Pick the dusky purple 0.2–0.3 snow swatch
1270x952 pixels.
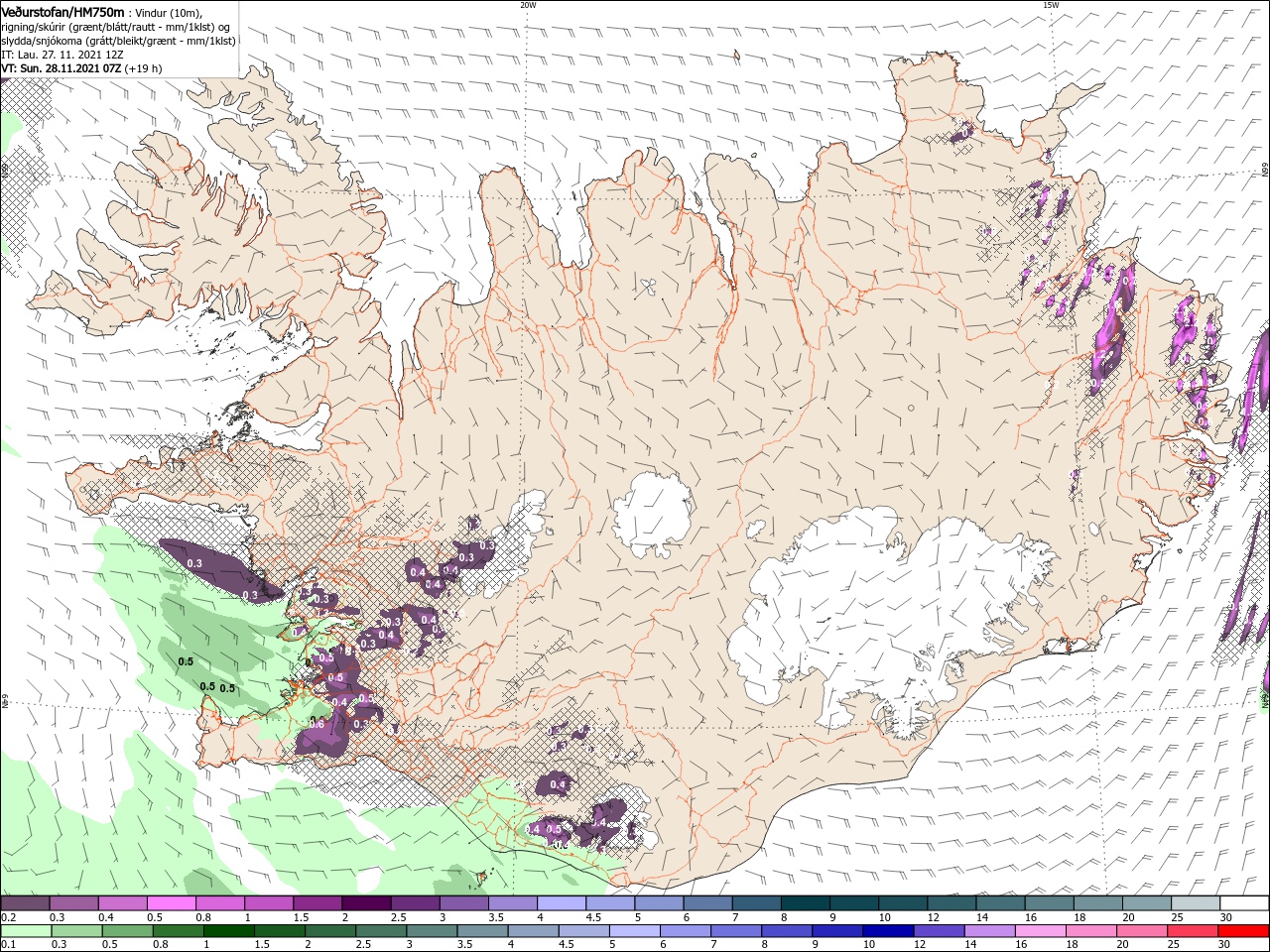[25, 903]
